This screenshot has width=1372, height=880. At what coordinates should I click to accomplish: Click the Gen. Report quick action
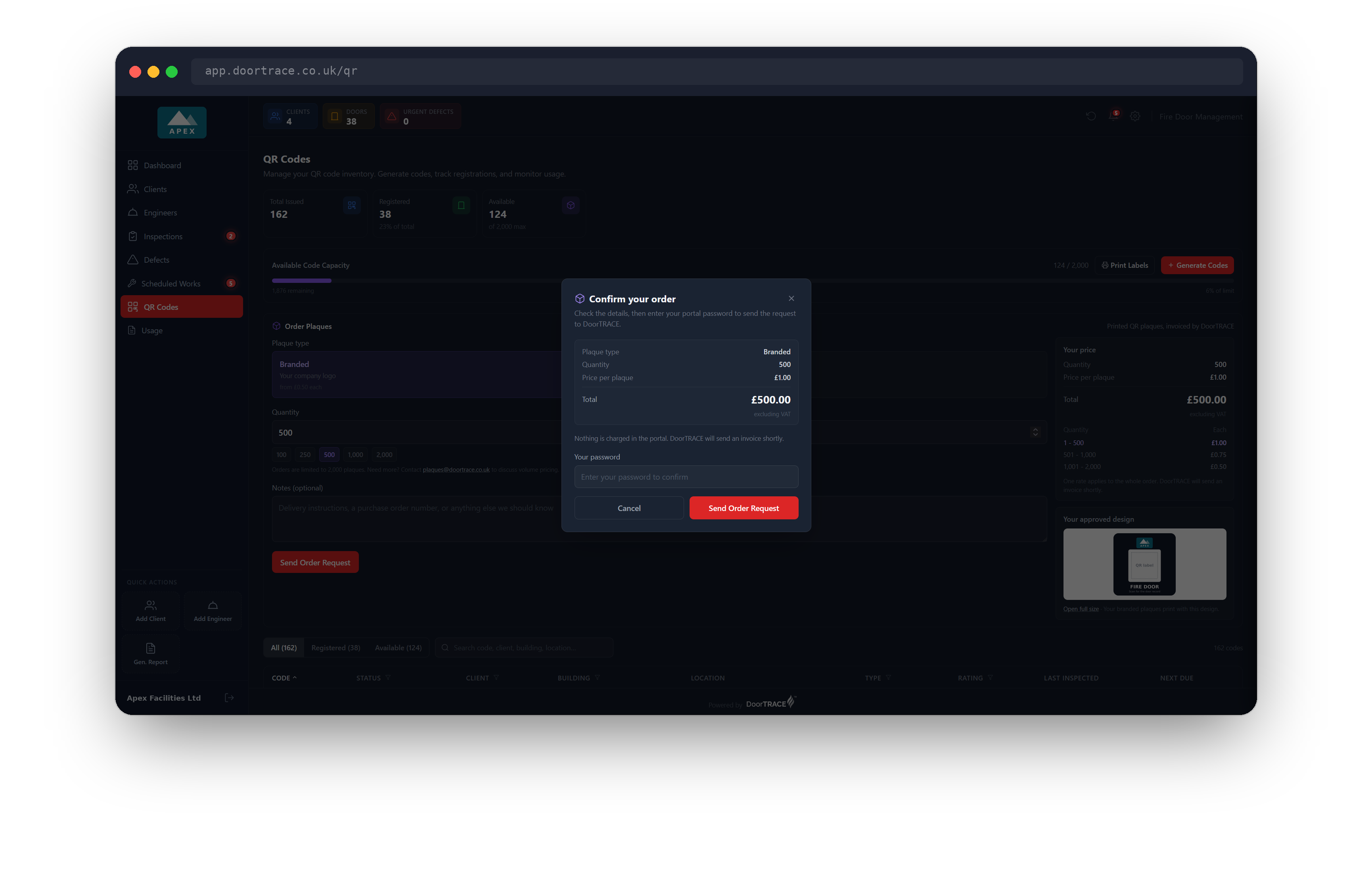(151, 654)
